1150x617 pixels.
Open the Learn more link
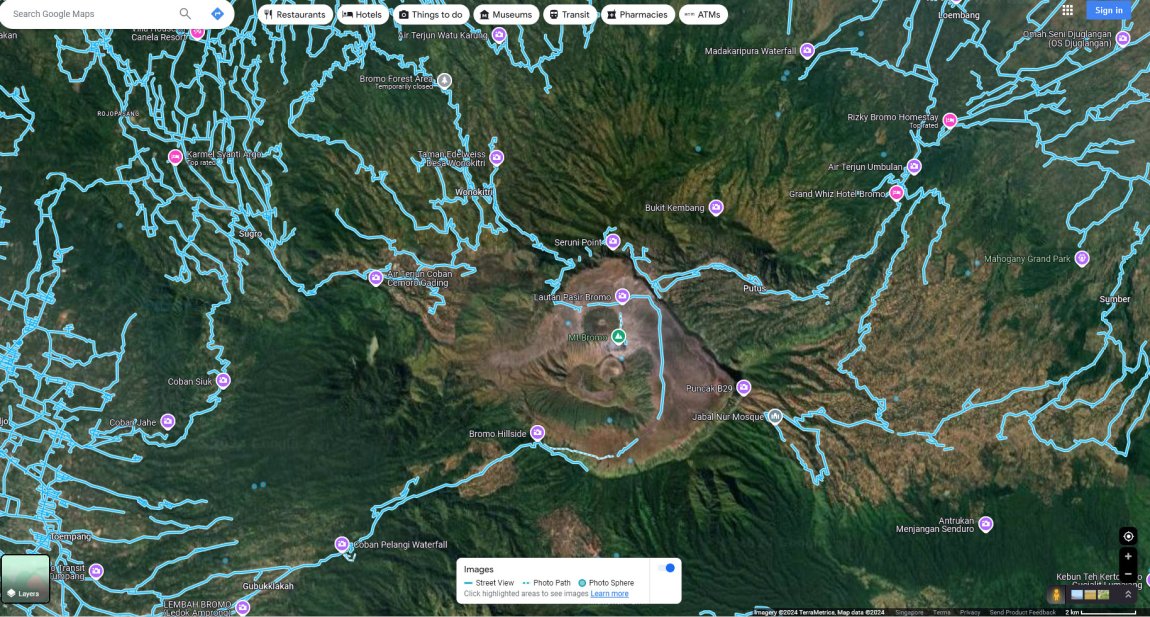[x=609, y=594]
